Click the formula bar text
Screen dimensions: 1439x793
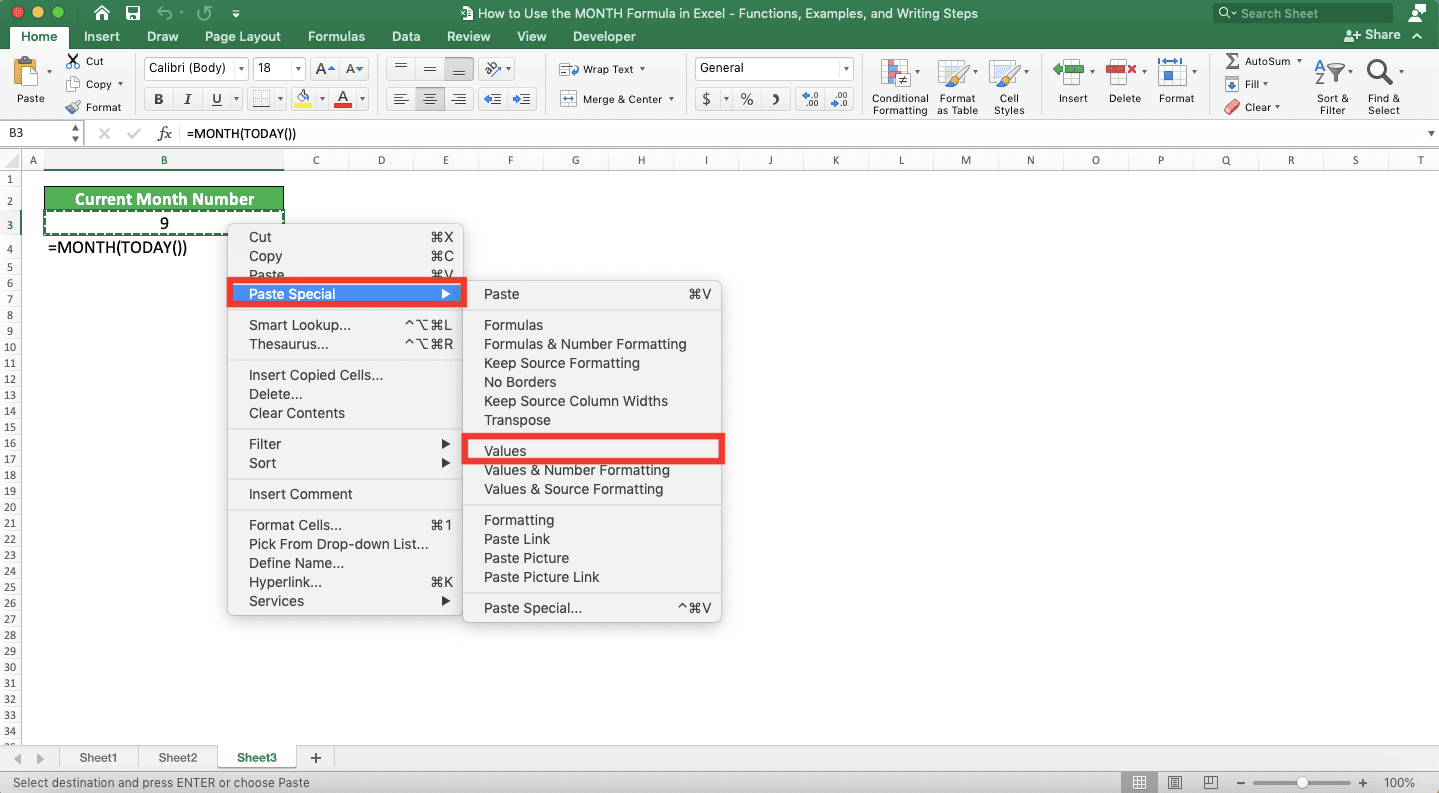241,133
